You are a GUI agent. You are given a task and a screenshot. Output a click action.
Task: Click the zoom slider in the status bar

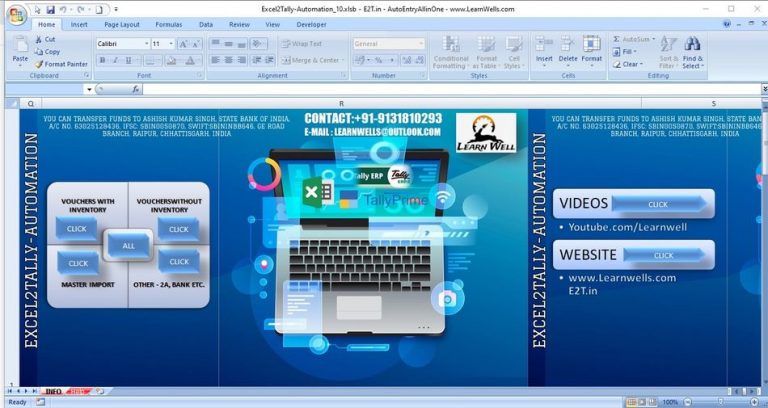[x=719, y=402]
